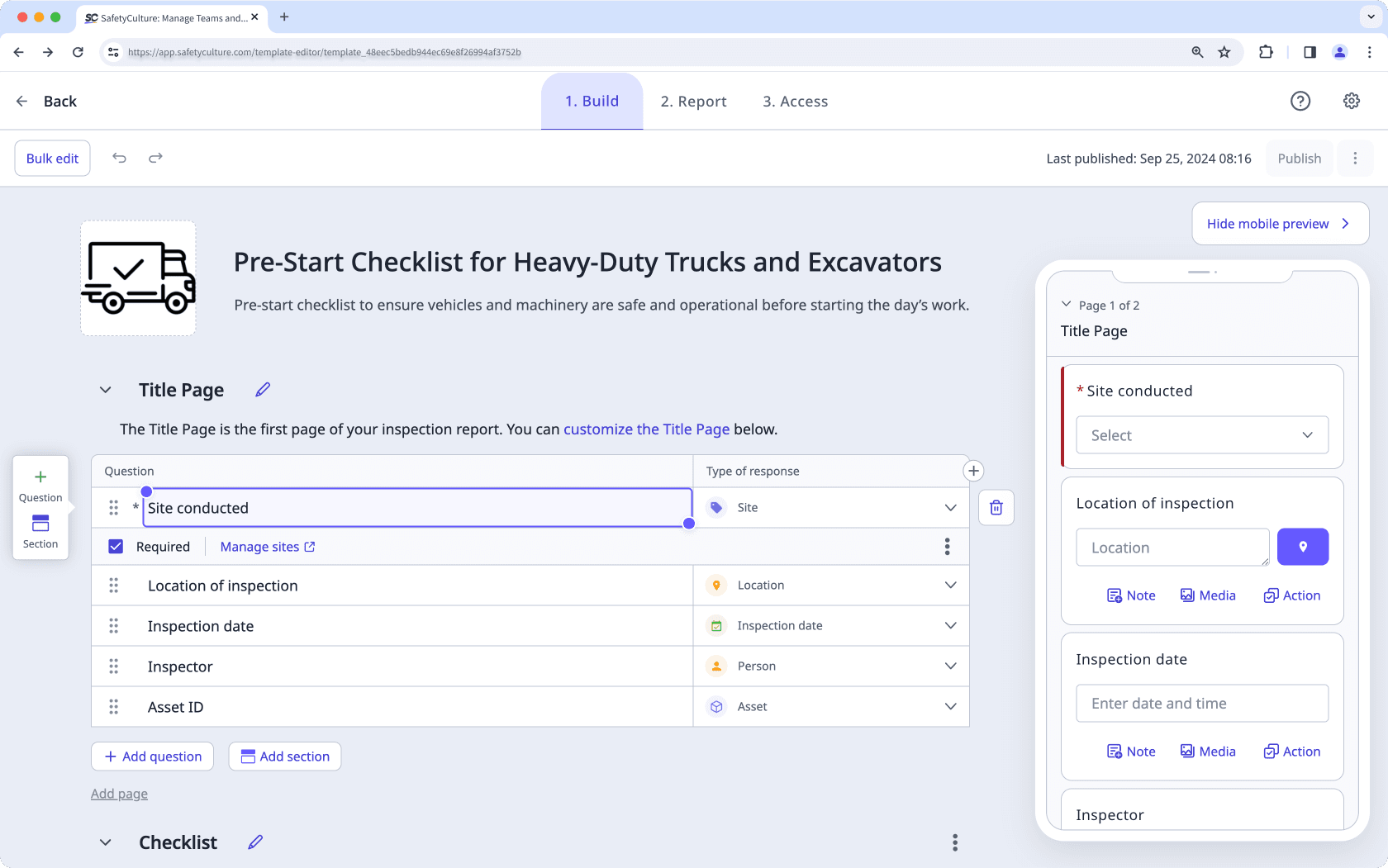1388x868 pixels.
Task: Edit the Checklist section name with pencil icon
Action: [254, 842]
